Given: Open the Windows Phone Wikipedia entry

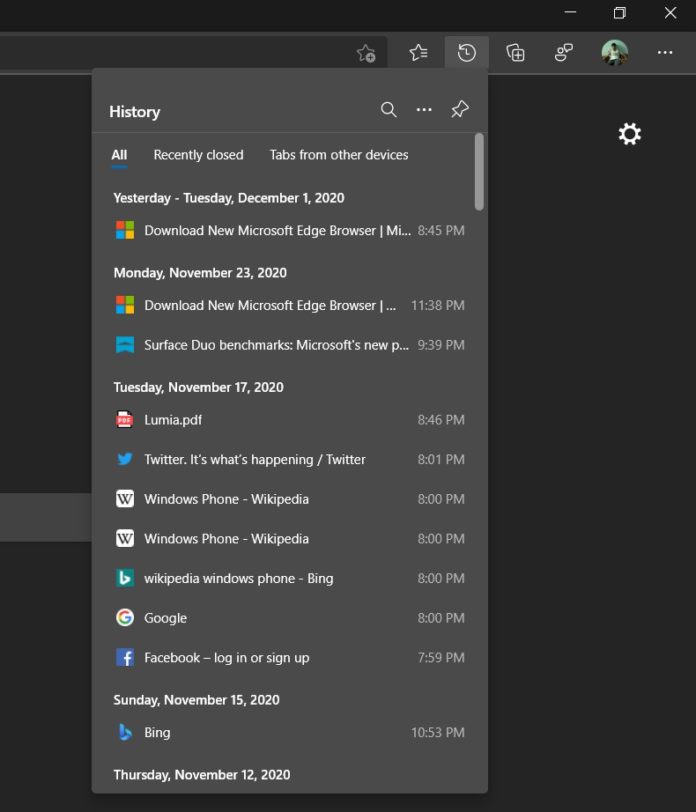Looking at the screenshot, I should pyautogui.click(x=227, y=499).
